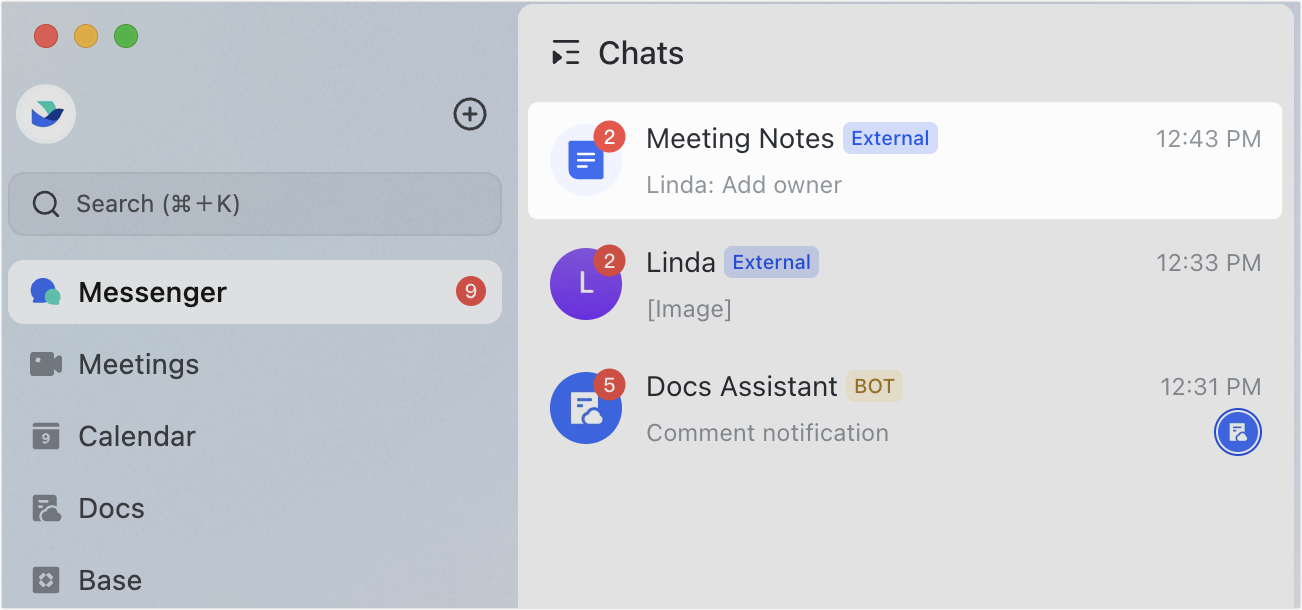Click the 12:33 PM timestamp
Image resolution: width=1302 pixels, height=610 pixels.
pyautogui.click(x=1208, y=263)
